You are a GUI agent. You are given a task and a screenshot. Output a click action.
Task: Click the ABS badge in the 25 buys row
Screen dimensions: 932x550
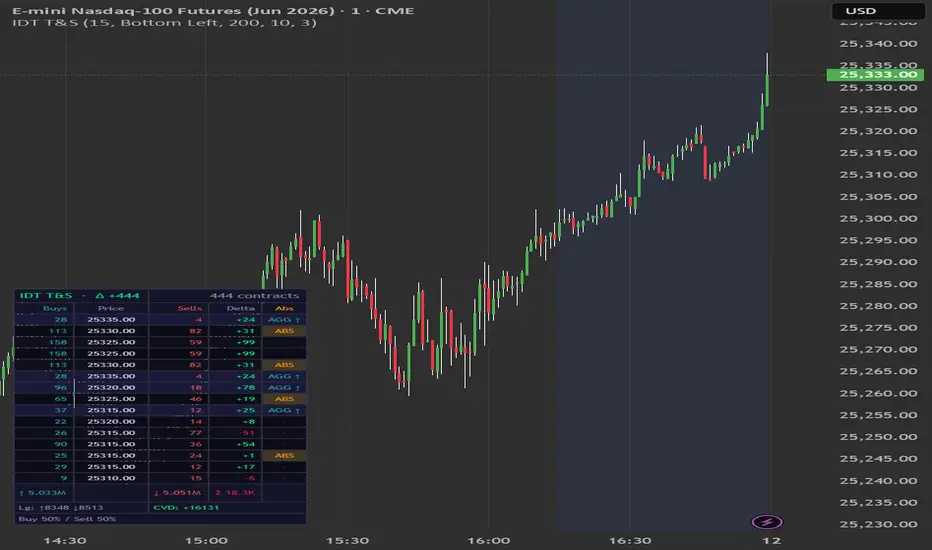tap(284, 455)
